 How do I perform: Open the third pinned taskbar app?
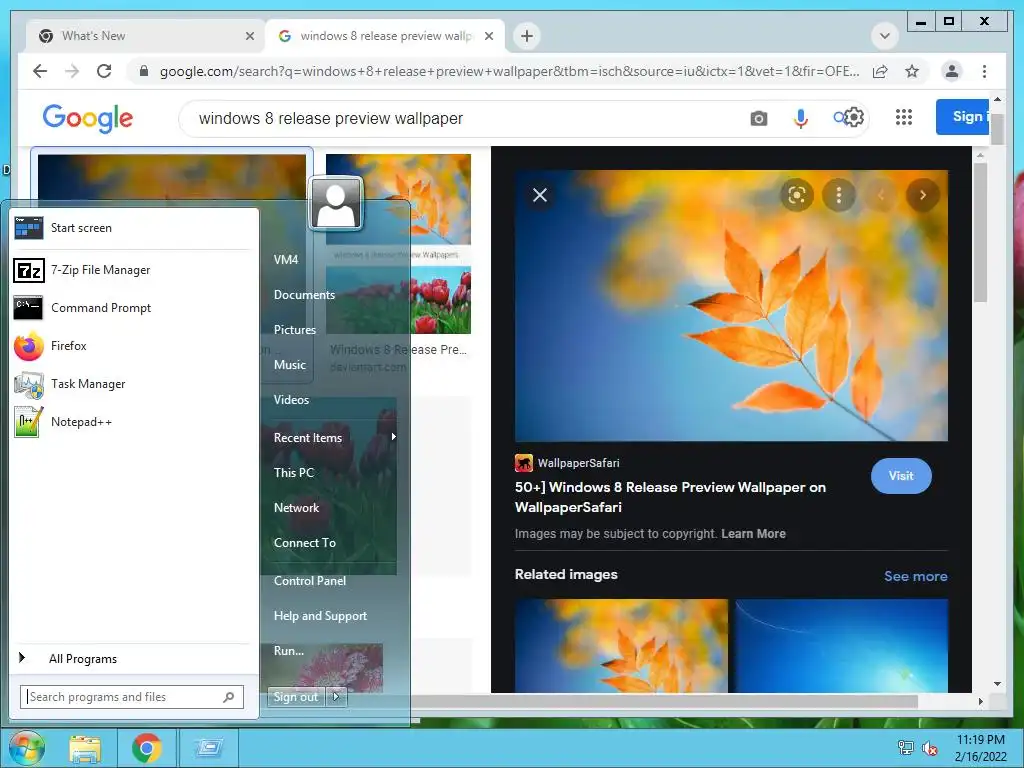[x=208, y=748]
